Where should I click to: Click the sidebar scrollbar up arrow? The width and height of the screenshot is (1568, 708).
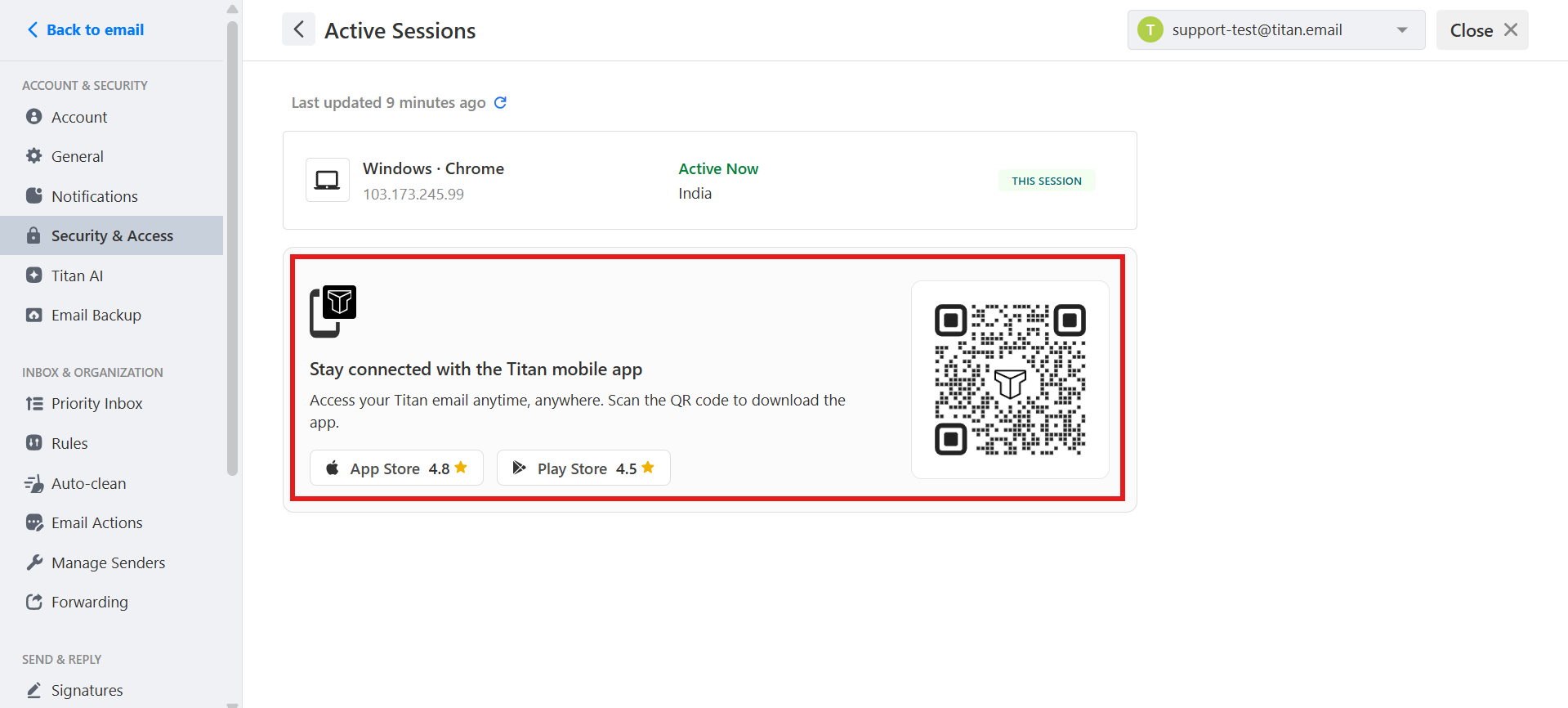pyautogui.click(x=232, y=9)
